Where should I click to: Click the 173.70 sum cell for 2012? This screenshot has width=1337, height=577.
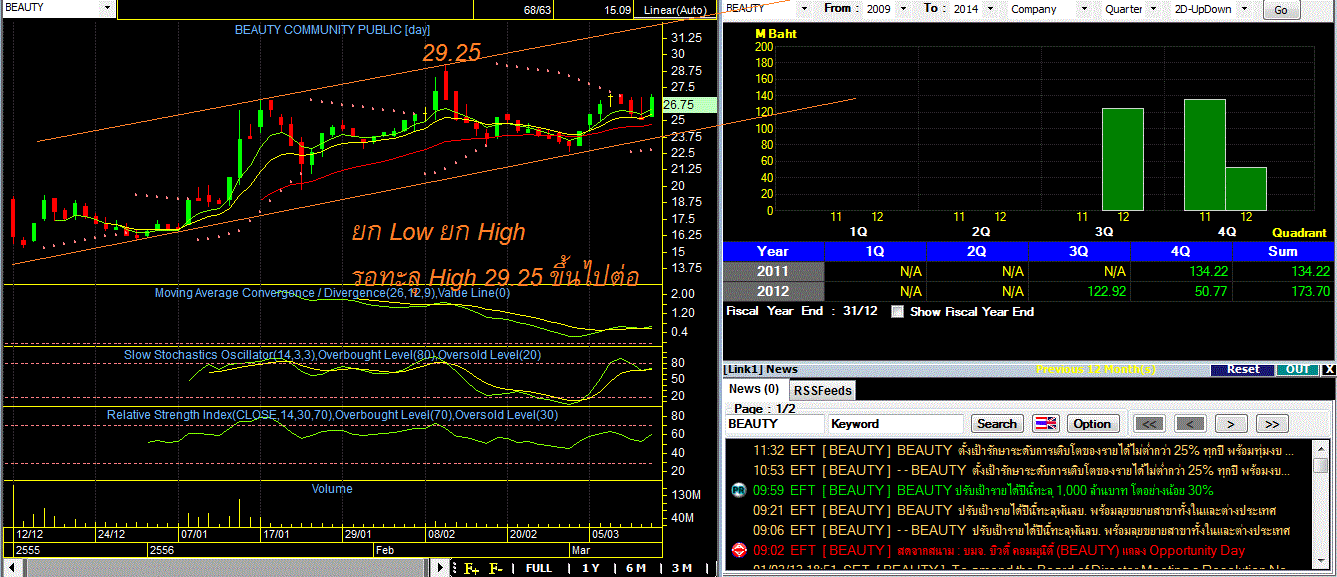pyautogui.click(x=1283, y=291)
